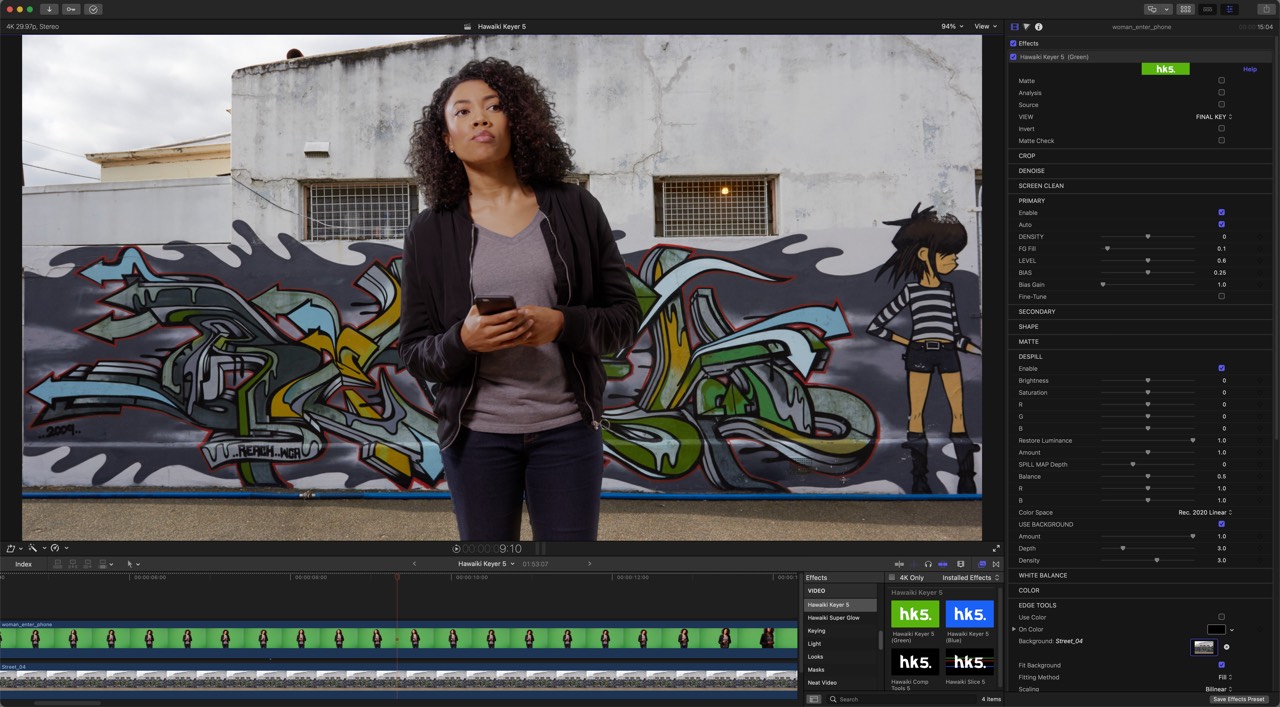Toggle the Browser display button in toolbar

tap(1185, 9)
